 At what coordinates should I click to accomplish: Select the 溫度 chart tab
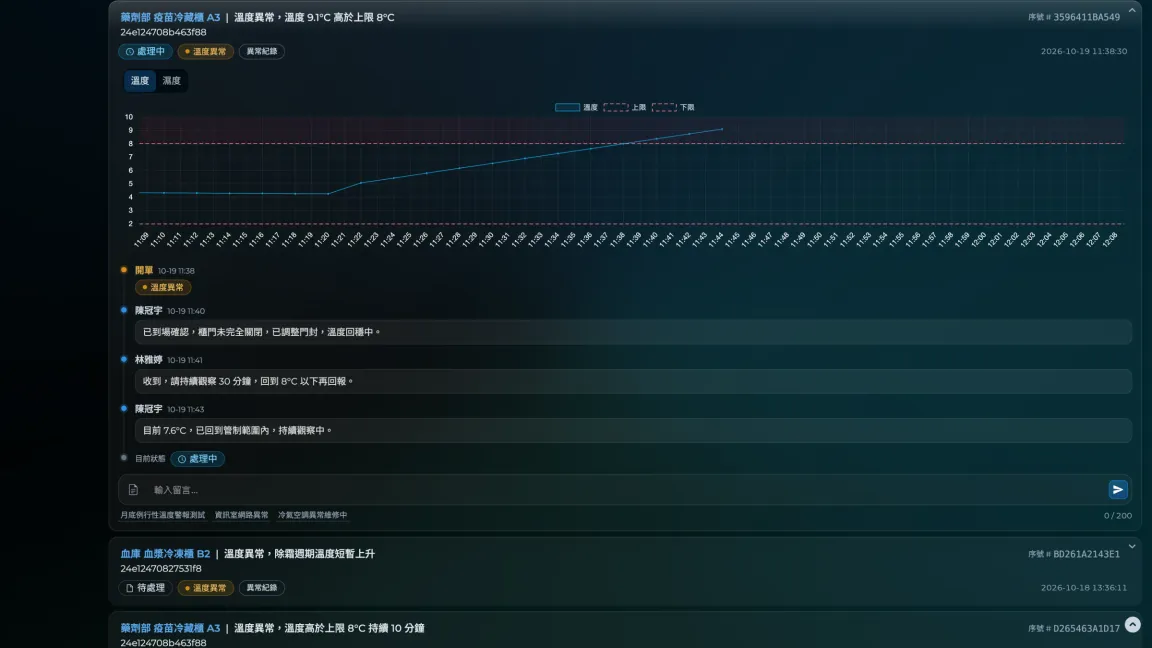pyautogui.click(x=140, y=81)
